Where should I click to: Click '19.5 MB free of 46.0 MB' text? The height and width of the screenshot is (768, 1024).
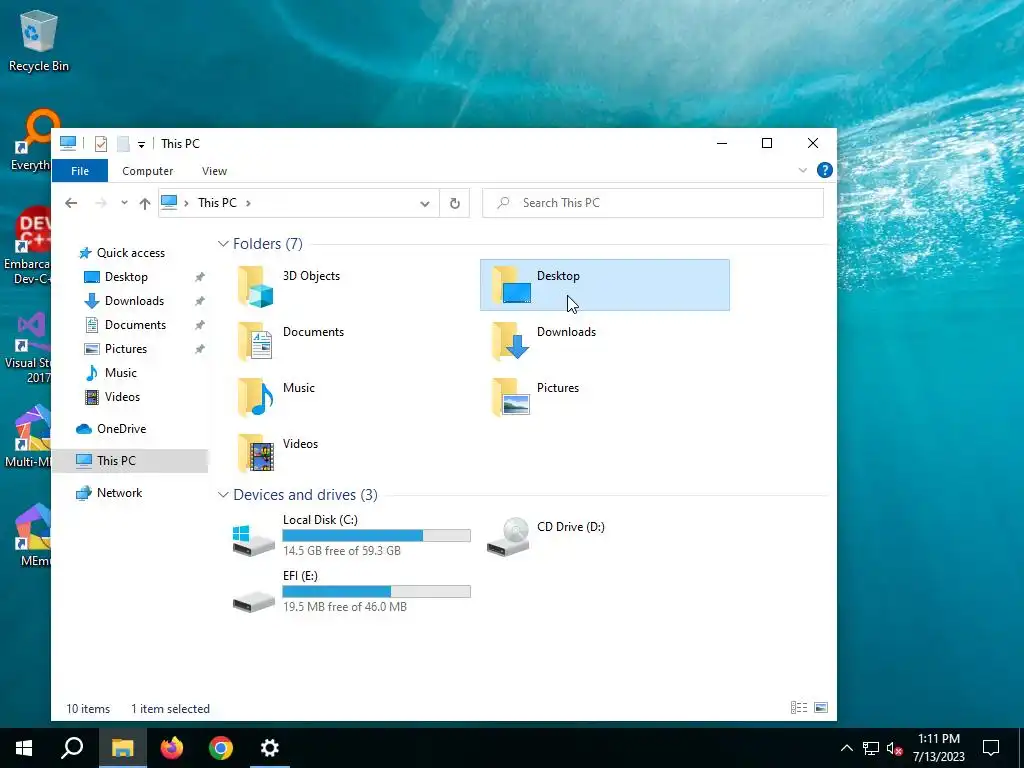tap(344, 607)
